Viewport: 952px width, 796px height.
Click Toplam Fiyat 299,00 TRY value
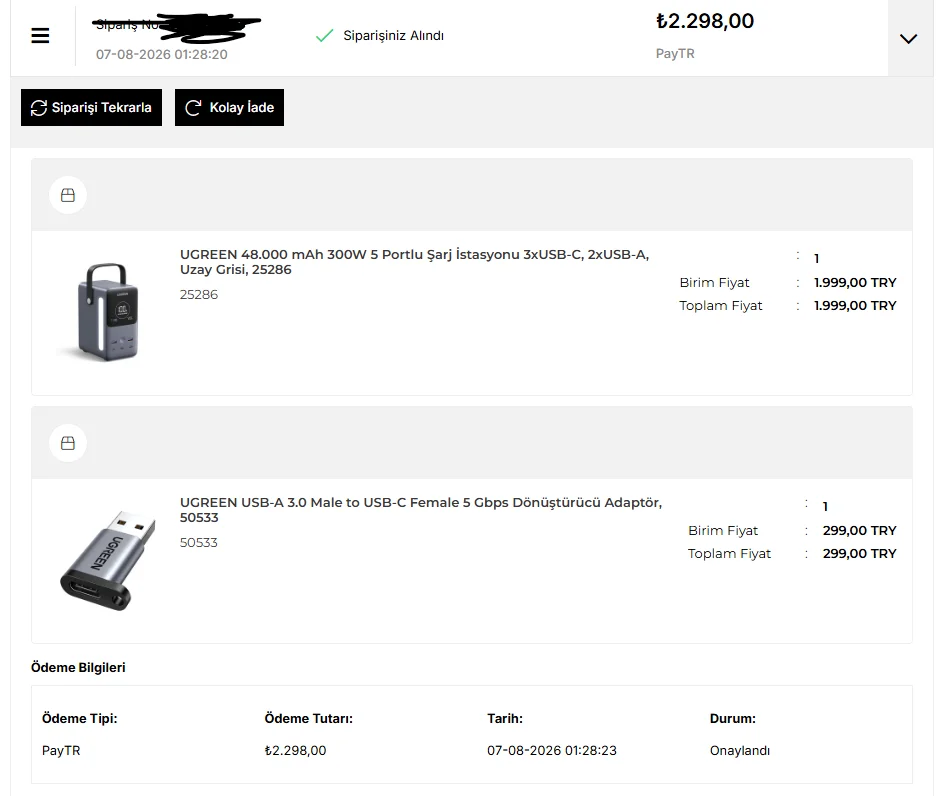[x=859, y=554]
